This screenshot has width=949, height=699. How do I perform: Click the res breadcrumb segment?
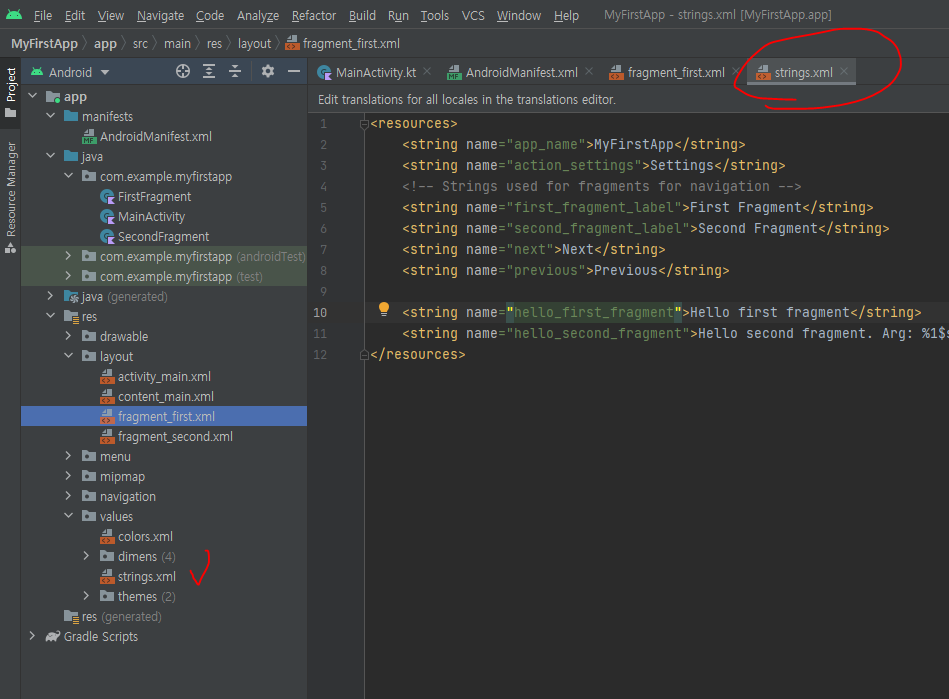214,44
